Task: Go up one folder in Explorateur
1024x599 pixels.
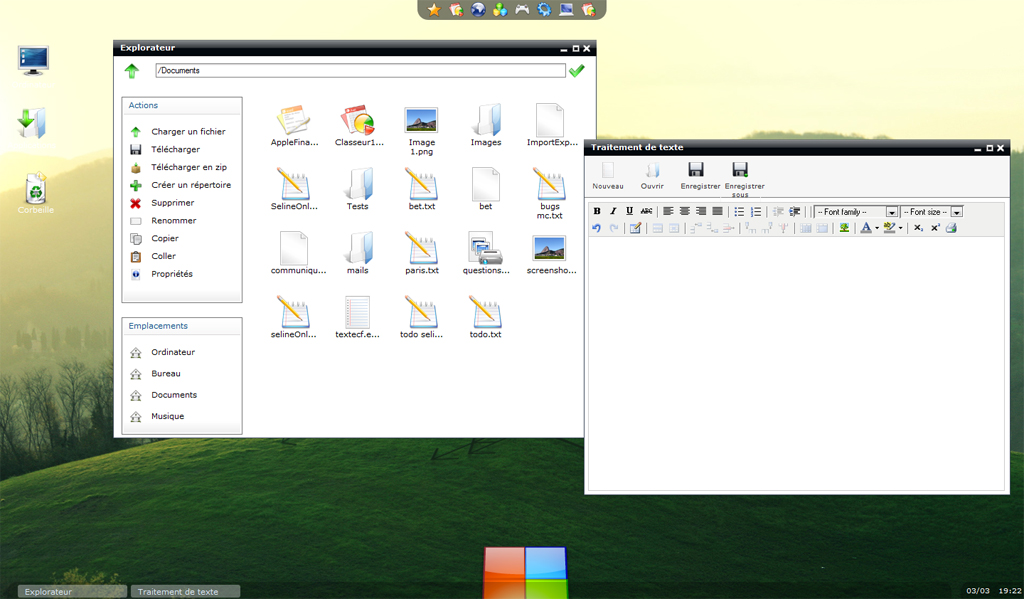Action: click(132, 71)
